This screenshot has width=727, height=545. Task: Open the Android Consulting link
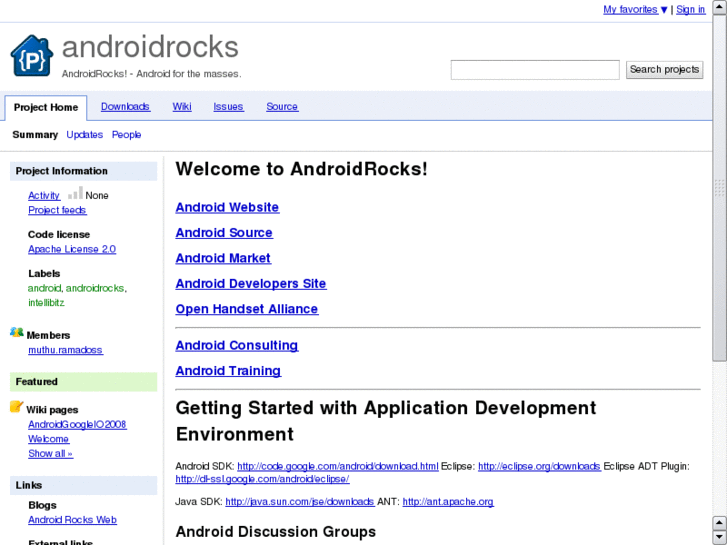click(236, 346)
